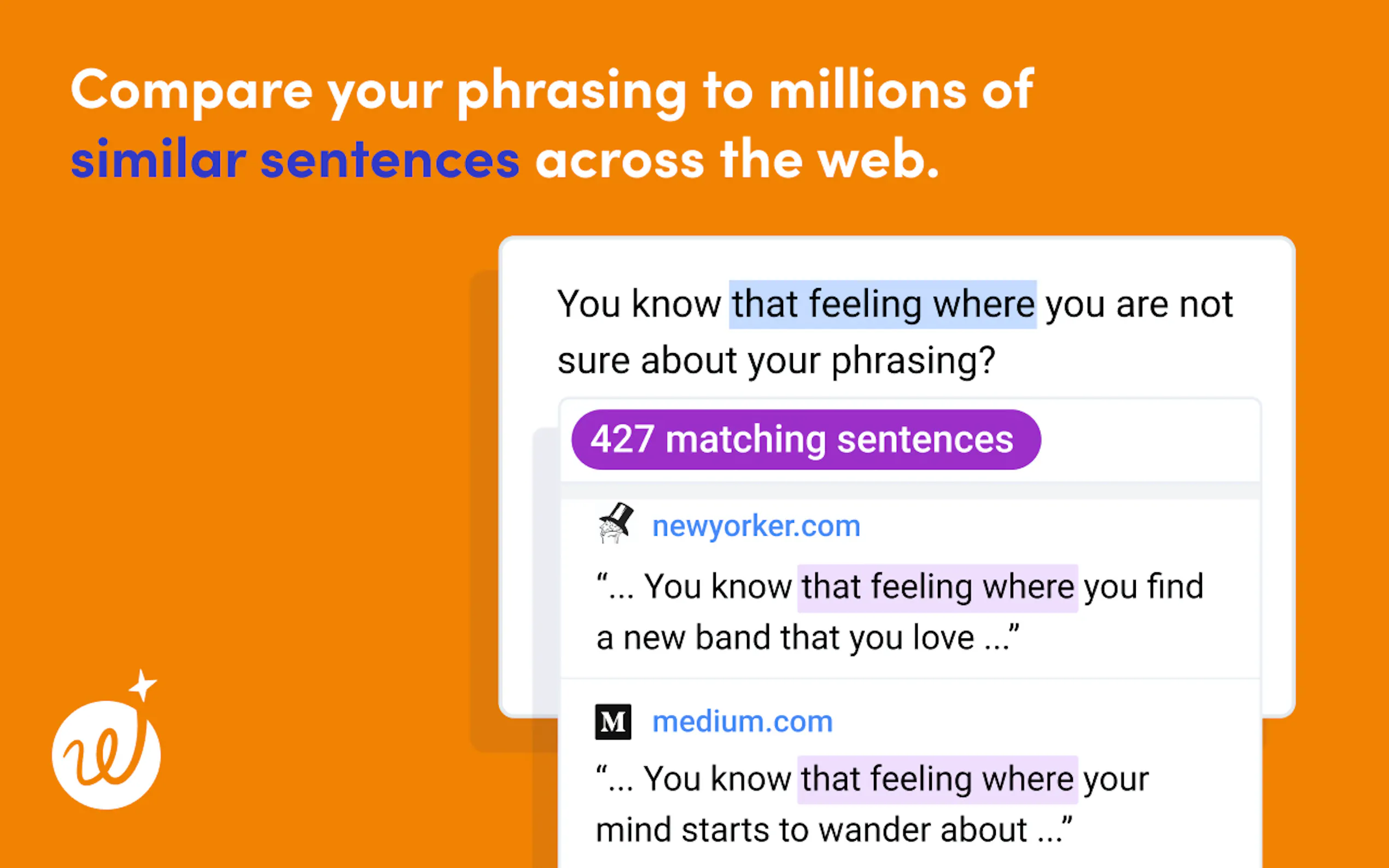Click "you find" in the New Yorker result
This screenshot has width=1389, height=868.
tap(1143, 588)
